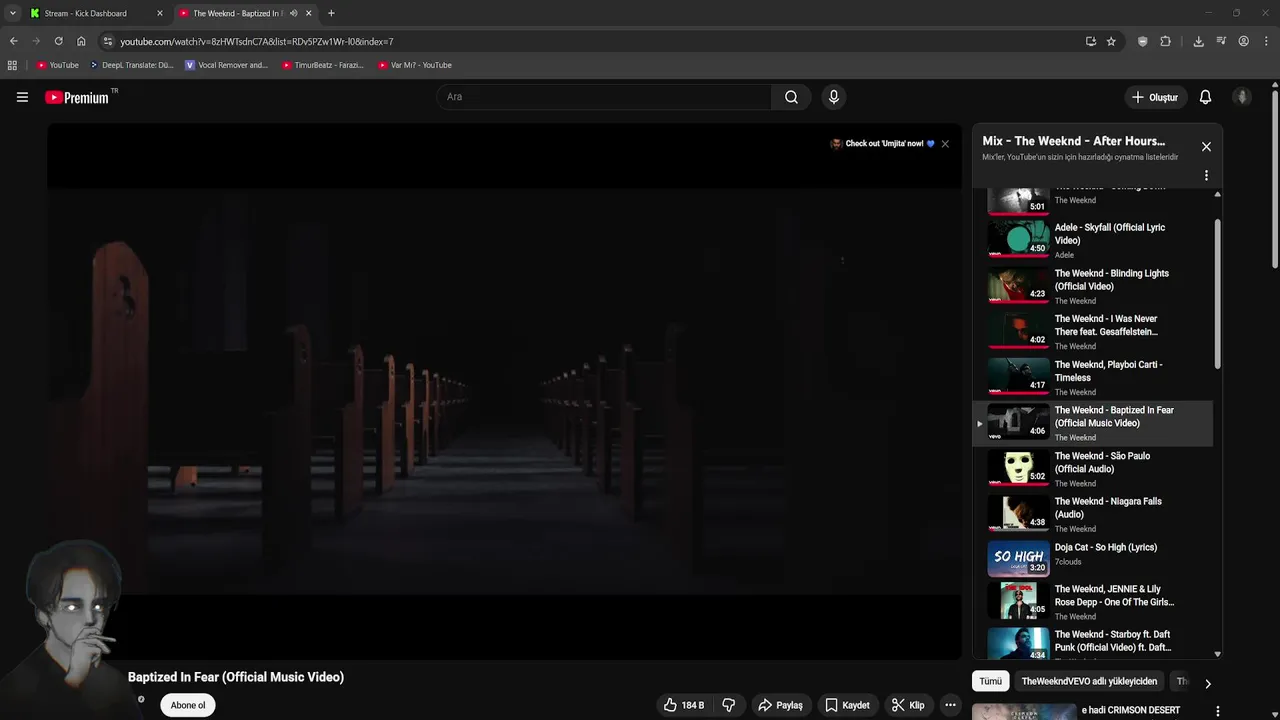Show more filter chips with arrow
The height and width of the screenshot is (720, 1280).
(1207, 684)
